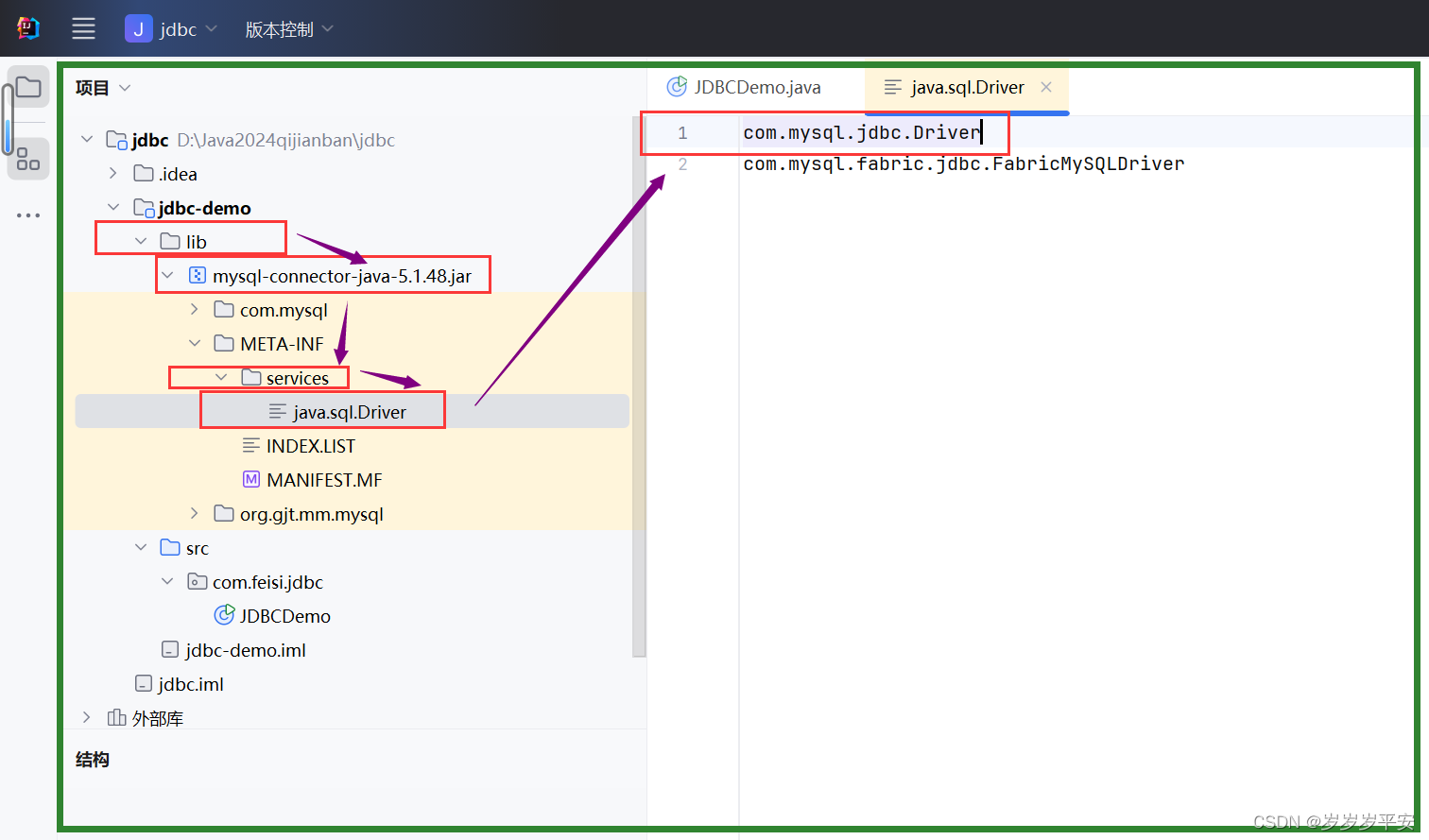Open the 项目 view dropdown menu

point(102,87)
